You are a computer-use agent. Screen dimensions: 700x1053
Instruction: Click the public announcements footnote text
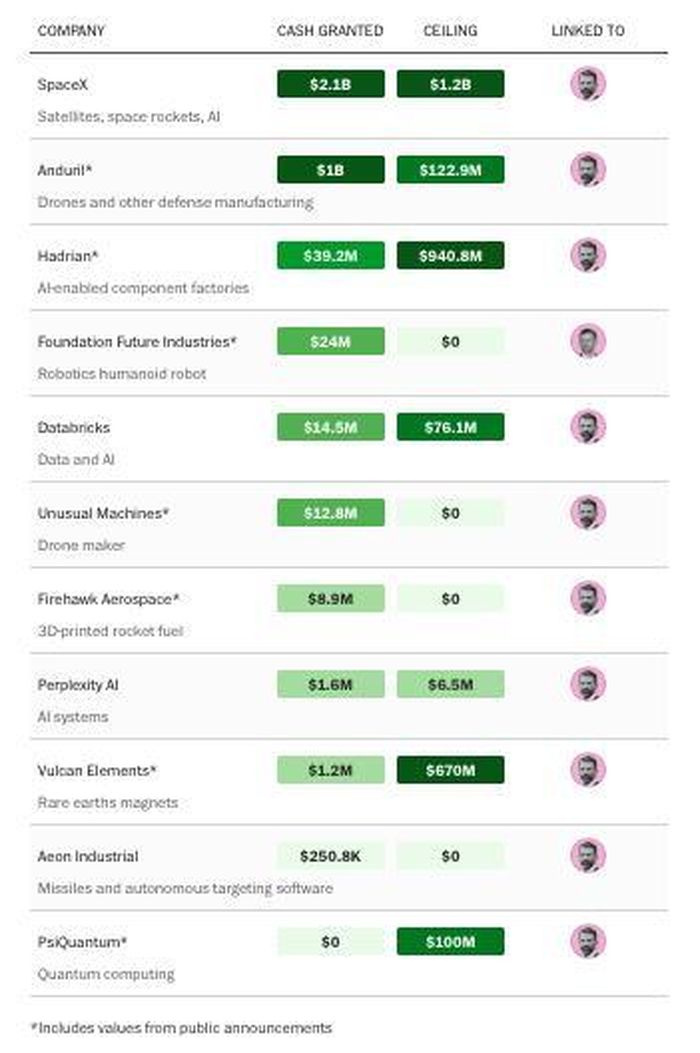point(181,1028)
